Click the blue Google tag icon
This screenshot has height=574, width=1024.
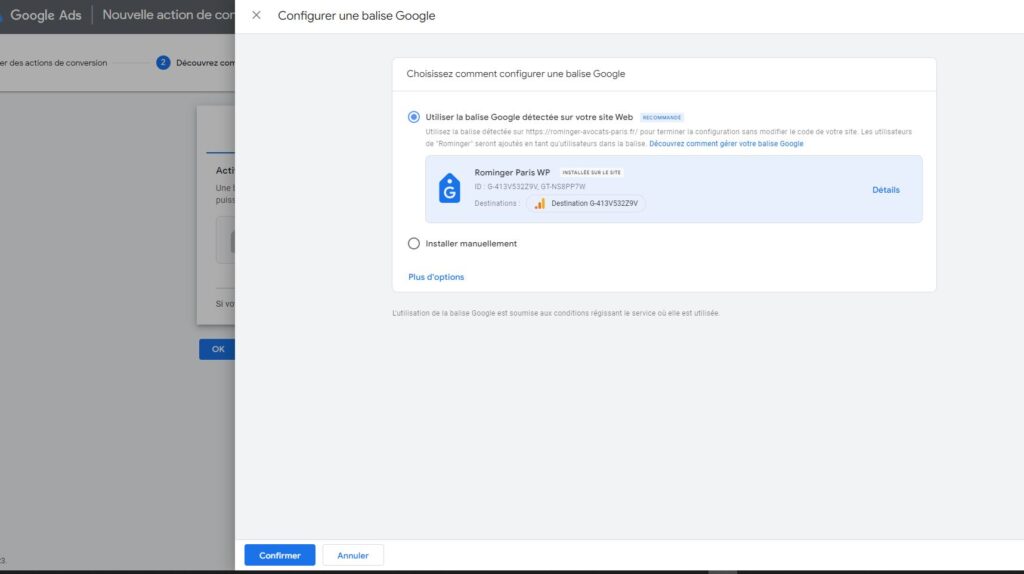tap(449, 188)
